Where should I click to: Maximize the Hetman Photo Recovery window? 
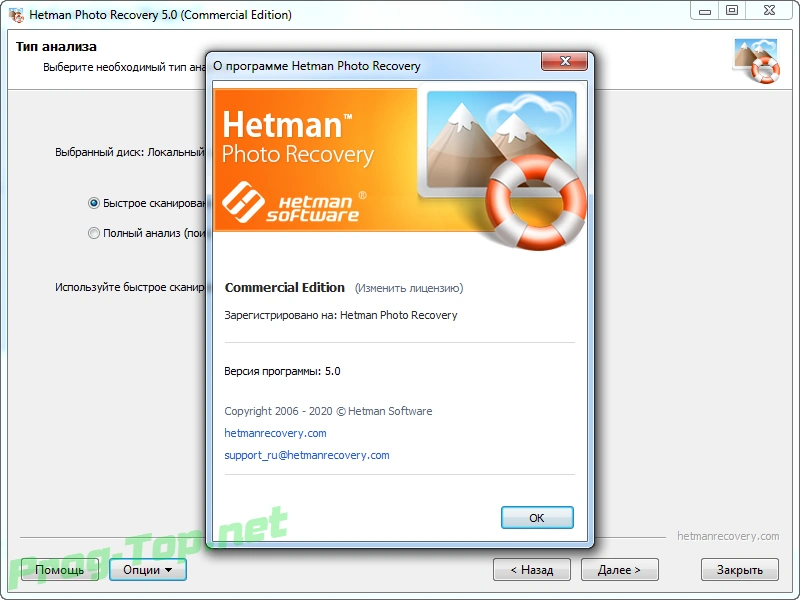(732, 11)
